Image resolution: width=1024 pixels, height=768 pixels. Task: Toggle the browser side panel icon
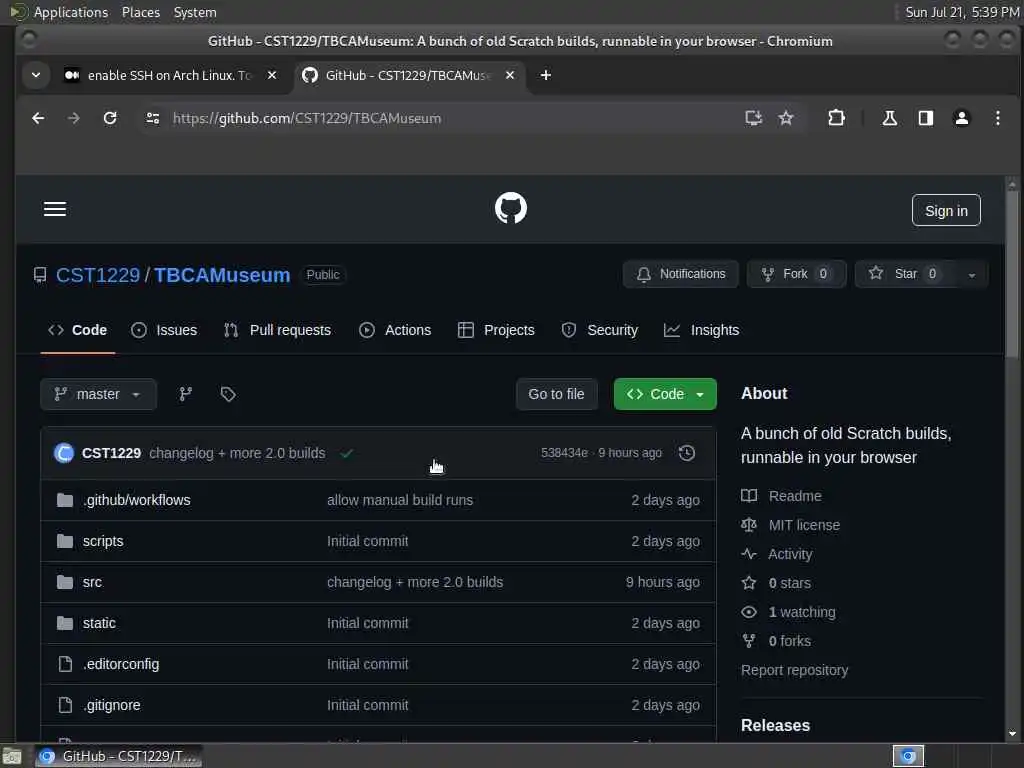point(925,118)
